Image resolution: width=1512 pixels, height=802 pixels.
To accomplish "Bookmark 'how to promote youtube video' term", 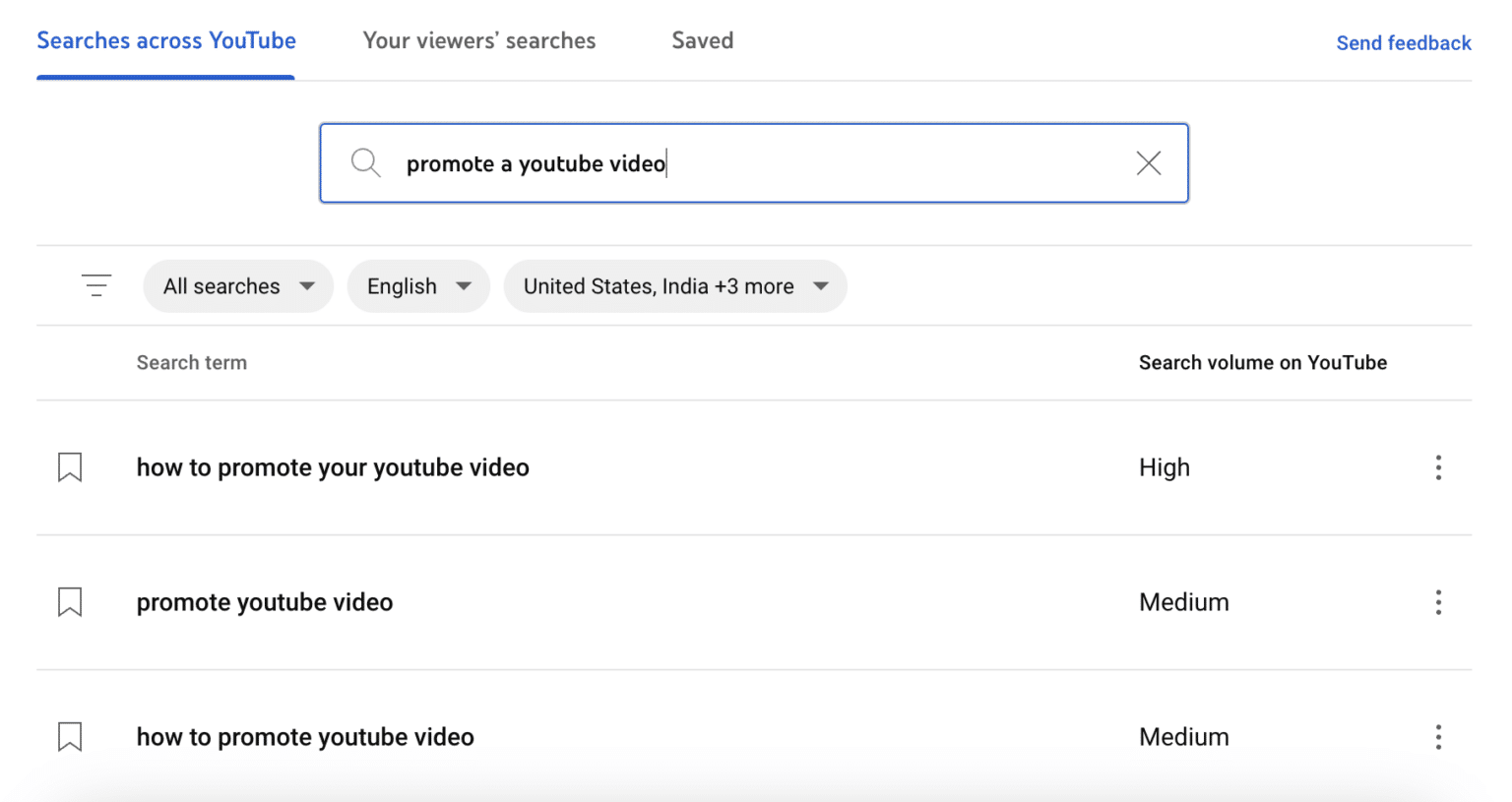I will pyautogui.click(x=70, y=737).
